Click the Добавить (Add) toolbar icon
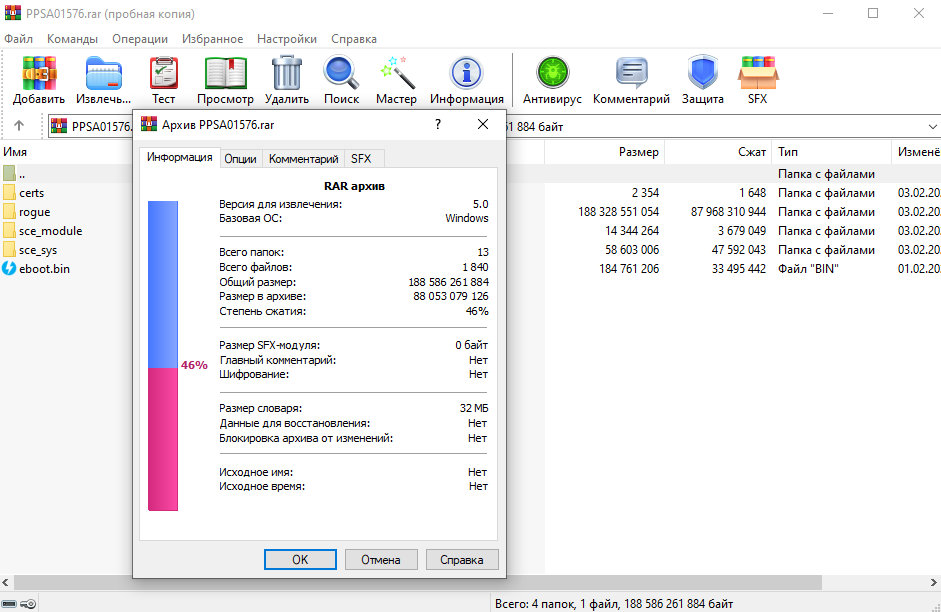The height and width of the screenshot is (612, 941). point(39,74)
